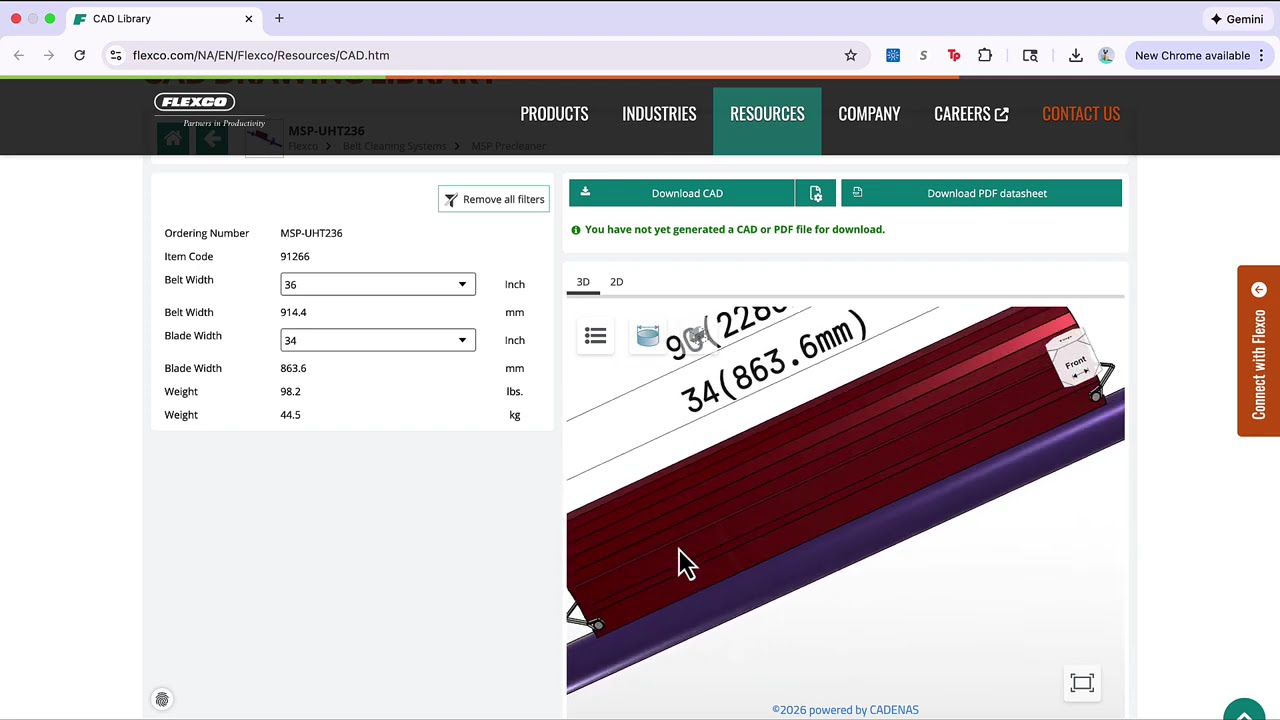Click the scroll-to-top arrow button
This screenshot has width=1280, height=720.
tap(1244, 711)
